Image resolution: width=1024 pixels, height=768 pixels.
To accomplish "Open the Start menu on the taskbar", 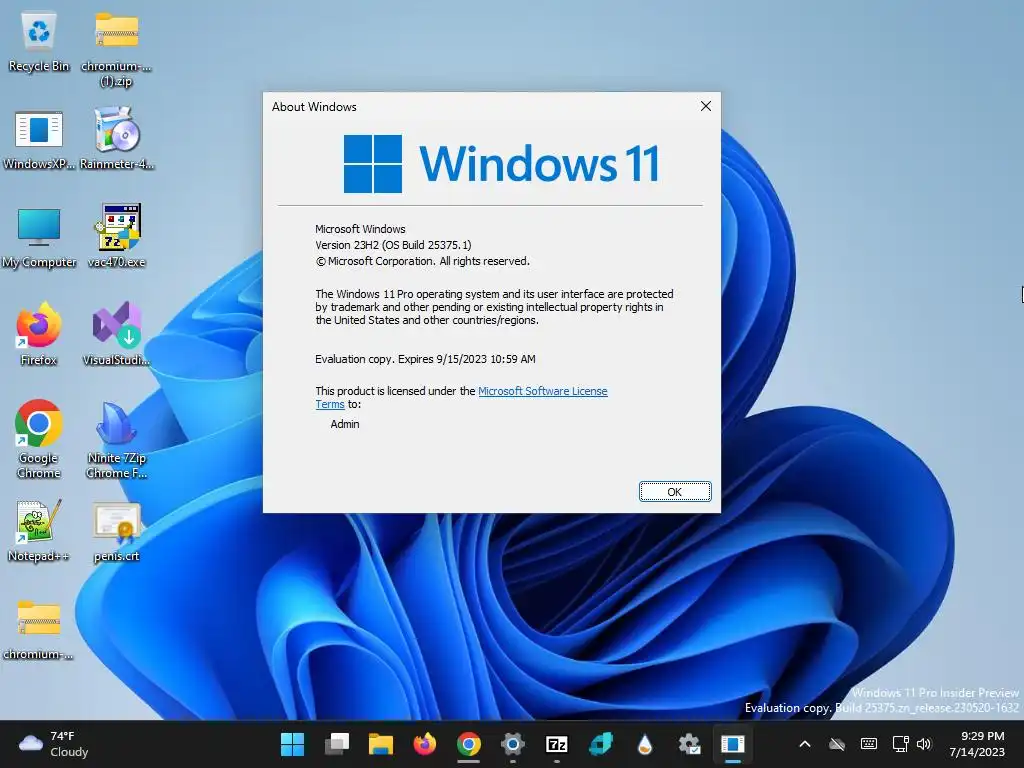I will click(x=292, y=744).
